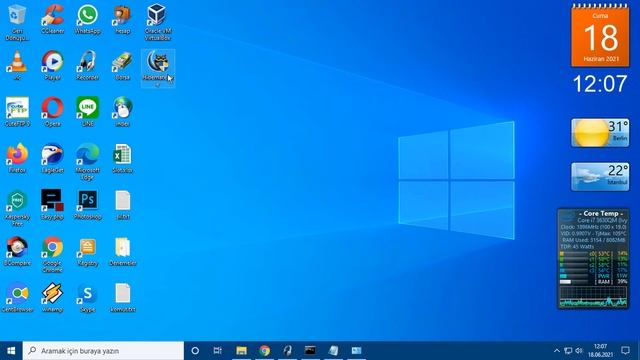The height and width of the screenshot is (360, 640).
Task: Select the CCleaner desktop shortcut
Action: [53, 19]
